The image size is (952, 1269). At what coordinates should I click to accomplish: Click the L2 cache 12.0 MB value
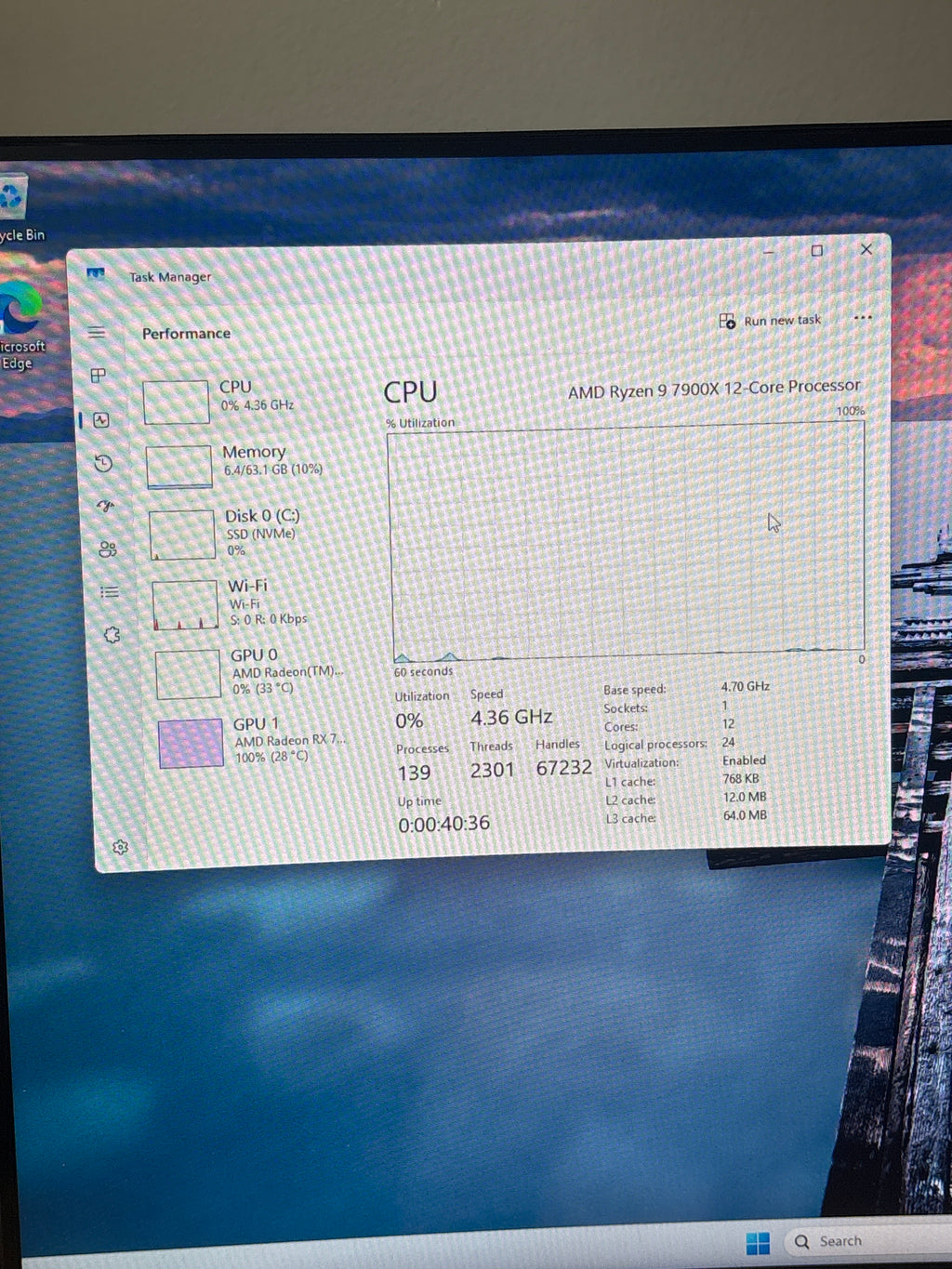[745, 797]
